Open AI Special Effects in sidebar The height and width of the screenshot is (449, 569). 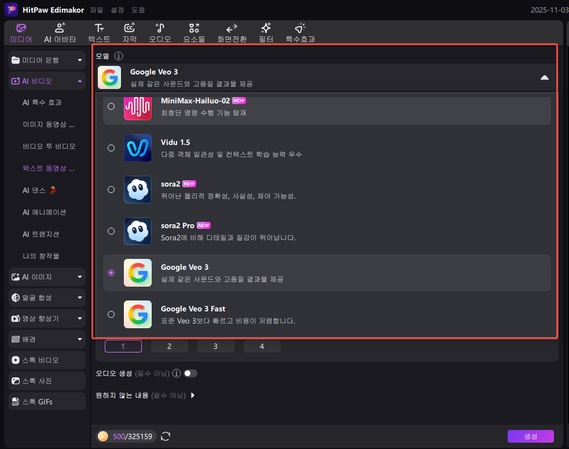[x=42, y=103]
